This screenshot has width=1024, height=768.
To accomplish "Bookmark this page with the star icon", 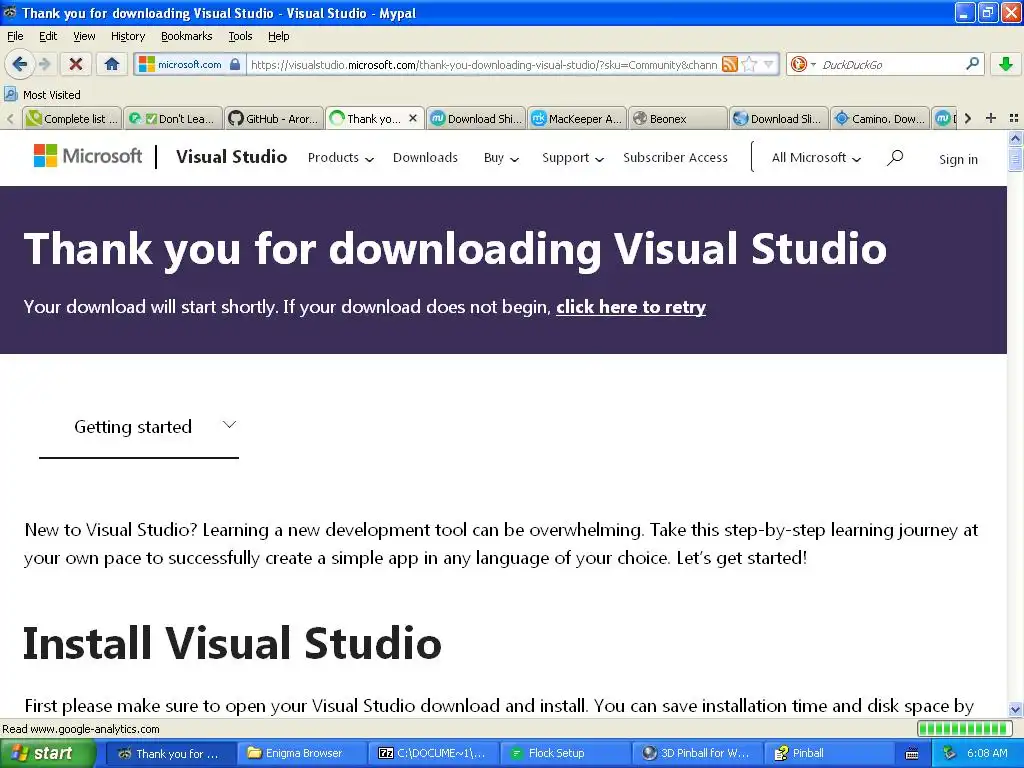I will click(750, 64).
